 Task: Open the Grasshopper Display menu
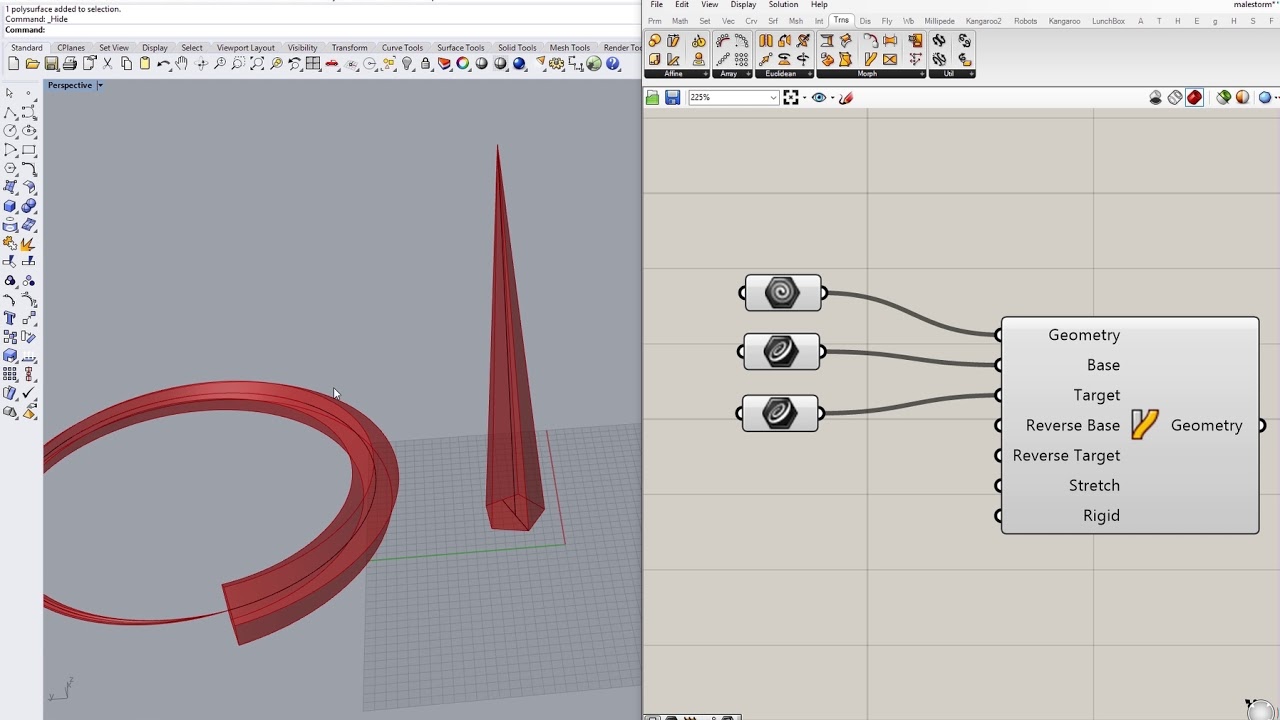pos(743,5)
